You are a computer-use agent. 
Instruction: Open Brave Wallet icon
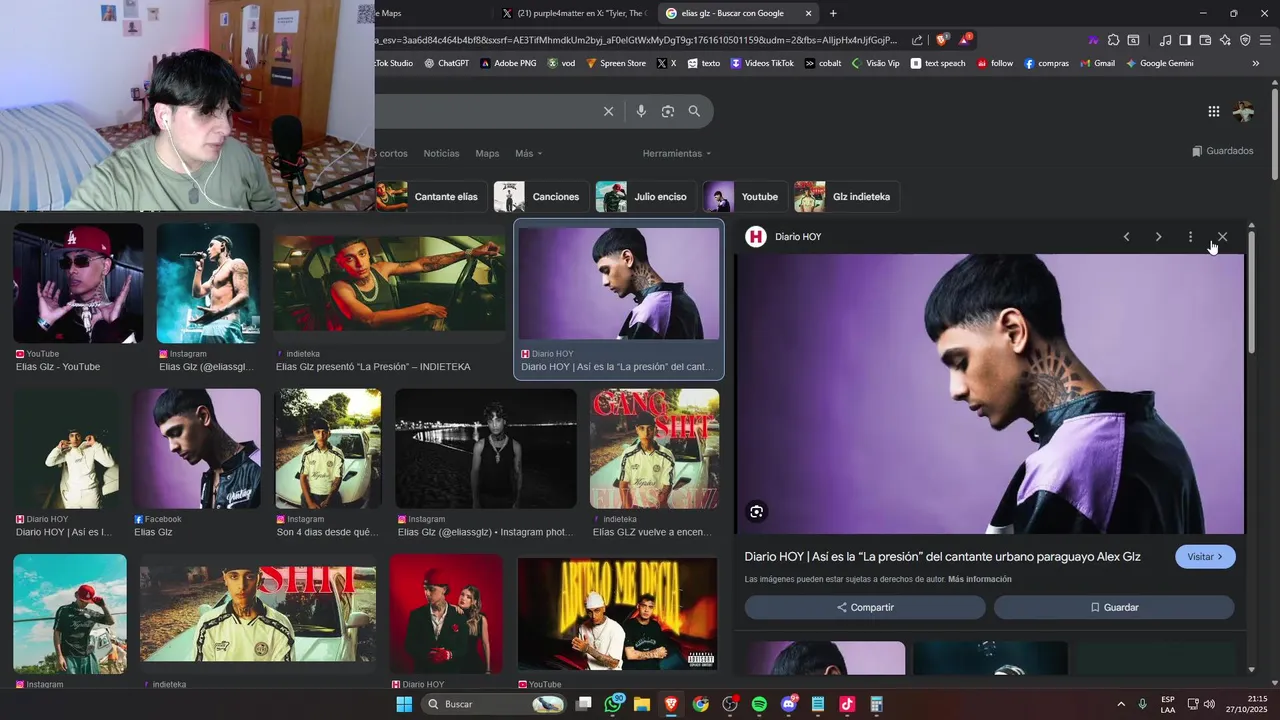(1205, 40)
